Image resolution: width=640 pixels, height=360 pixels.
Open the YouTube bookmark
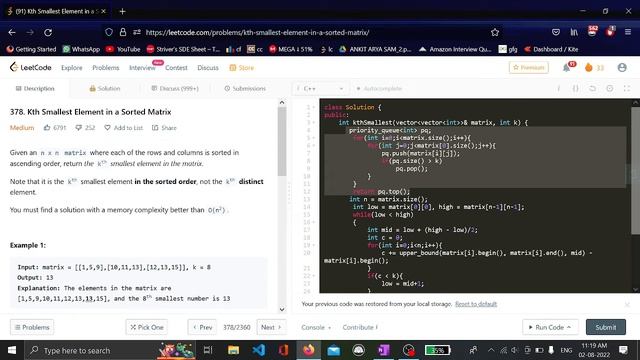tap(123, 49)
